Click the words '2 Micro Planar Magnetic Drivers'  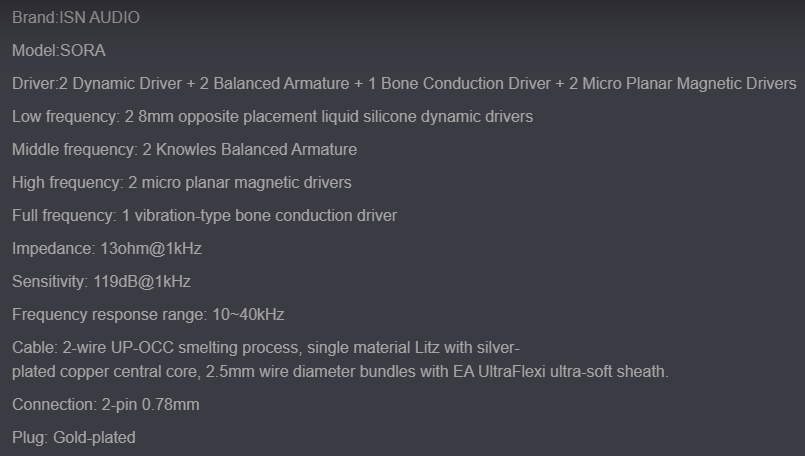click(683, 84)
